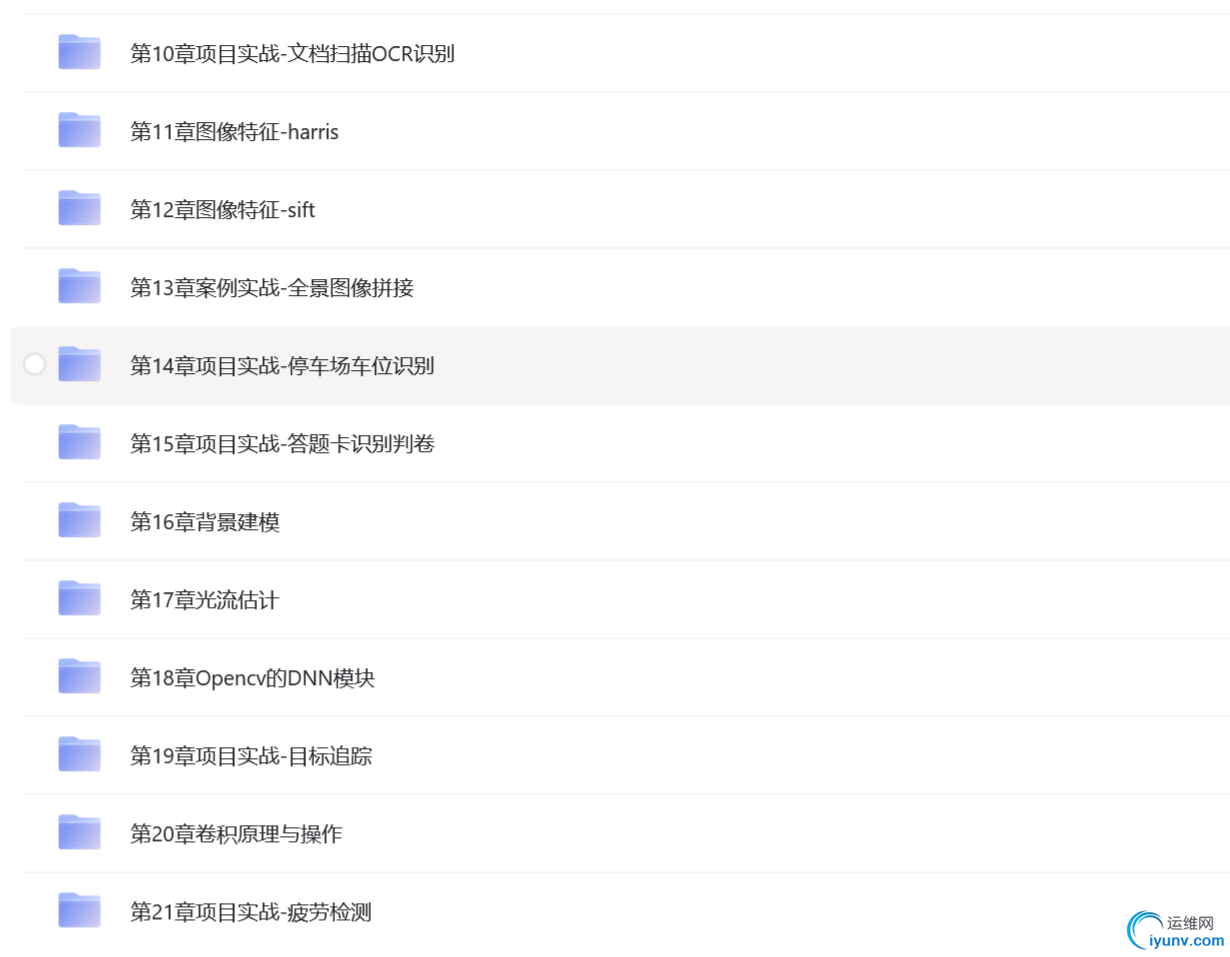Open the 第20章卷积原理与操作 folder name
Screen dimensions: 1230x957
pyautogui.click(x=236, y=834)
